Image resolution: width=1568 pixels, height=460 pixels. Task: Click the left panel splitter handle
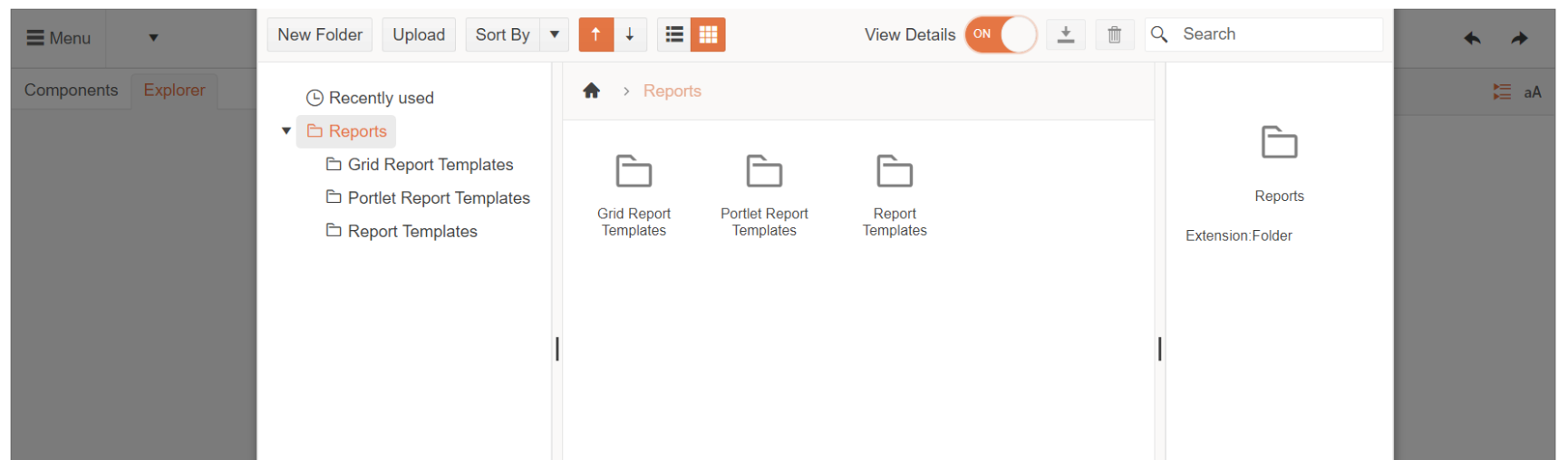point(557,349)
